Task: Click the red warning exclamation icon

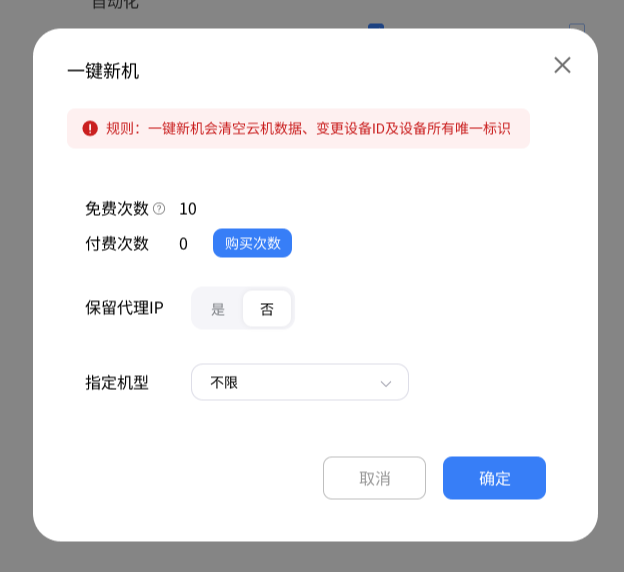Action: pyautogui.click(x=90, y=128)
